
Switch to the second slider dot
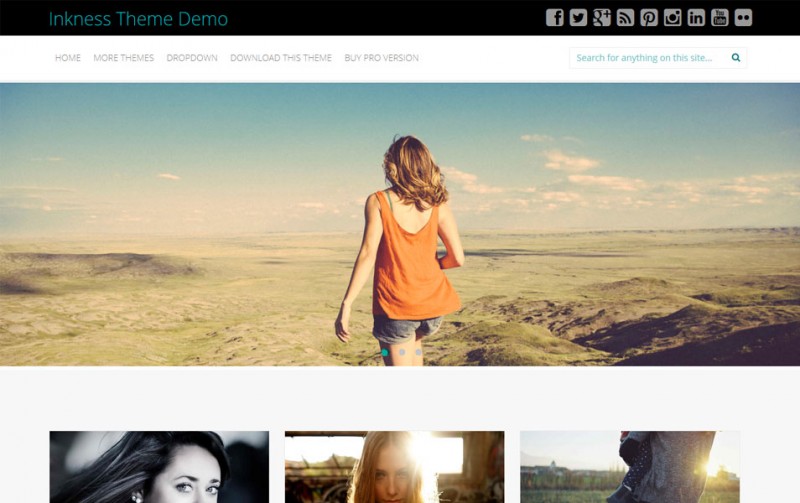[x=402, y=352]
